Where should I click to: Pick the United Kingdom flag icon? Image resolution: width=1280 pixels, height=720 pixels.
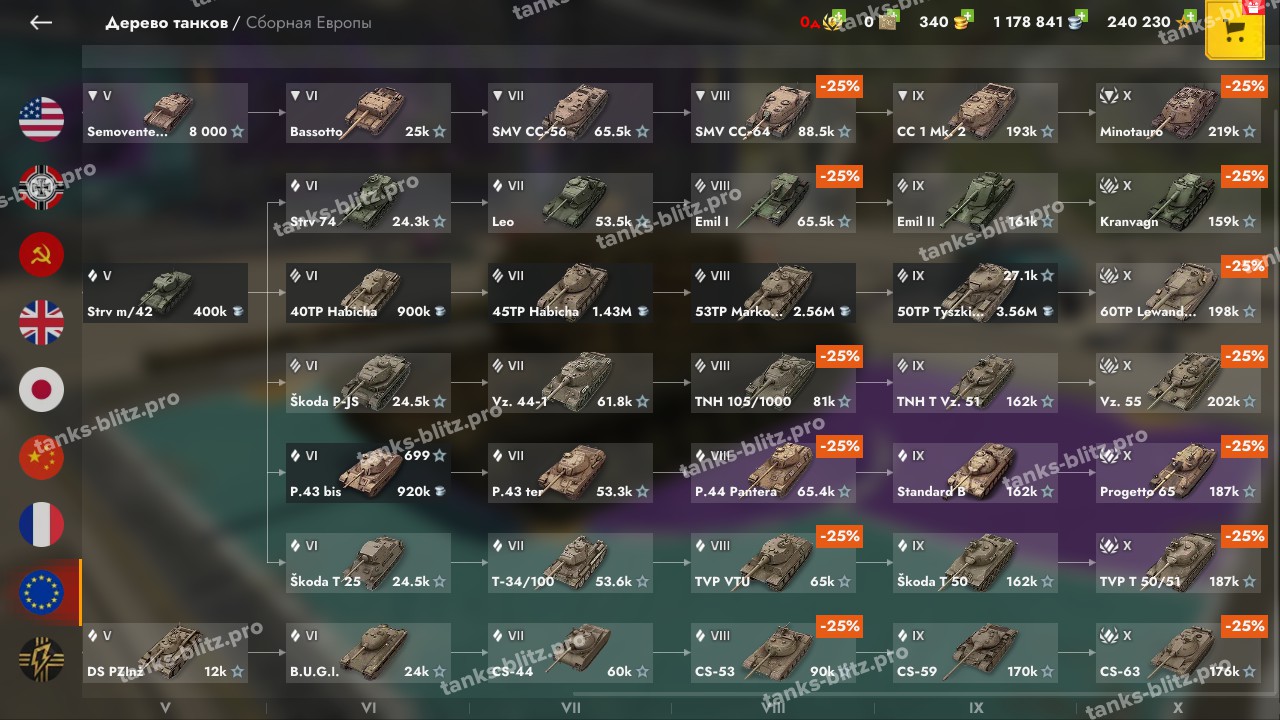click(x=41, y=322)
